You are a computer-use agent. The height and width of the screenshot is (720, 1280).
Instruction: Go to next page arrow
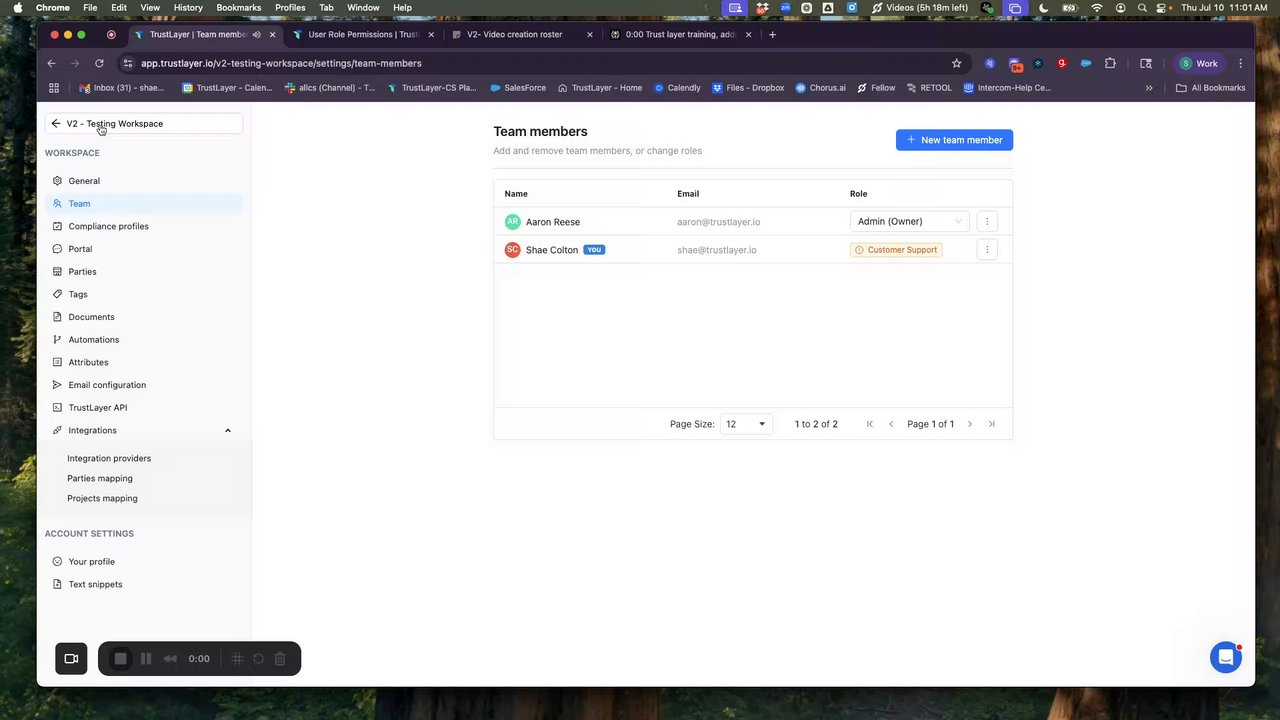click(x=970, y=424)
